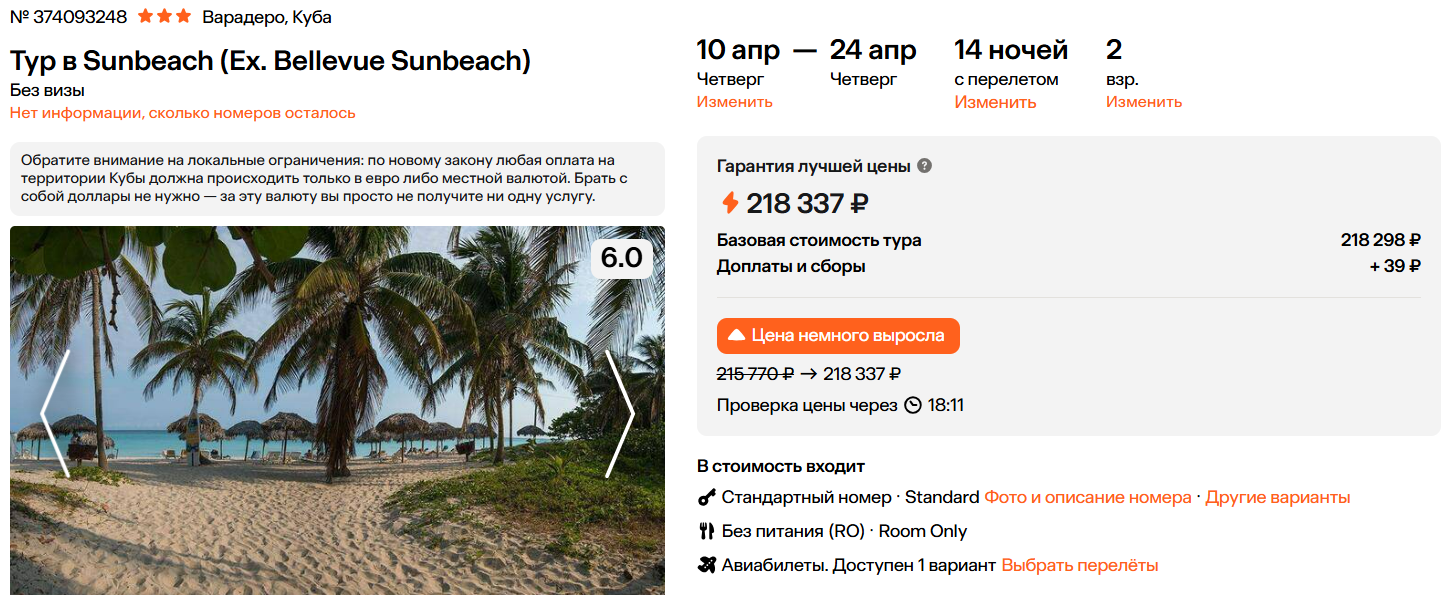Change the number of adults
Screen dimensions: 1456x595
click(1143, 102)
